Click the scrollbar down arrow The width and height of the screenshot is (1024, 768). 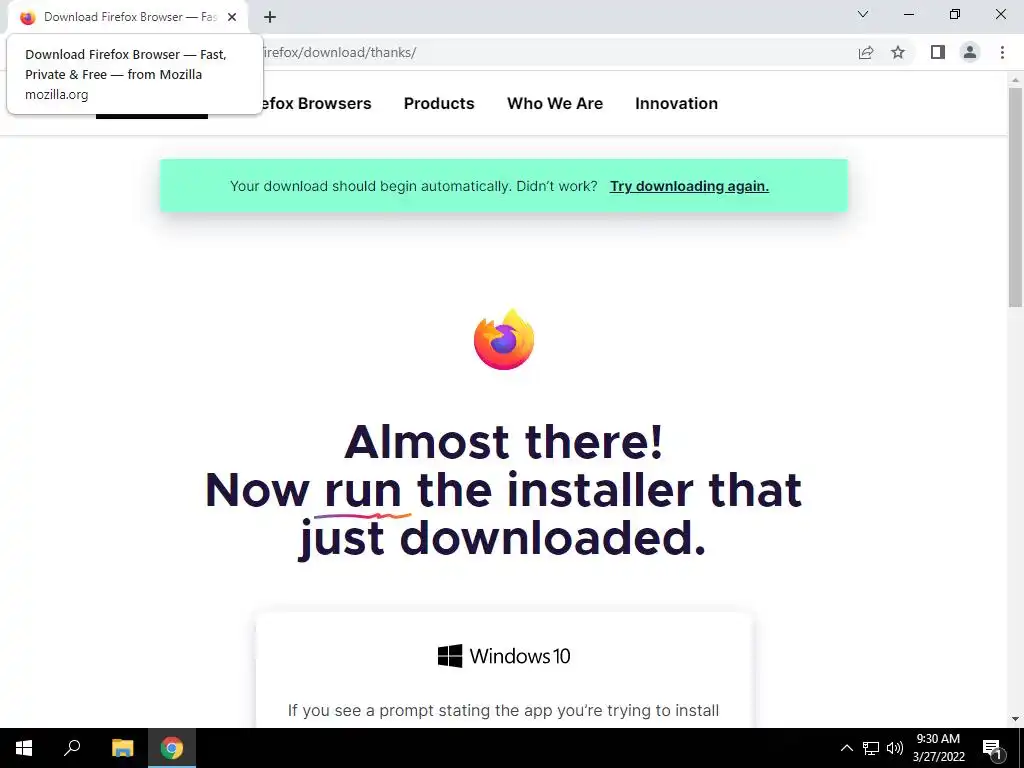point(1015,719)
